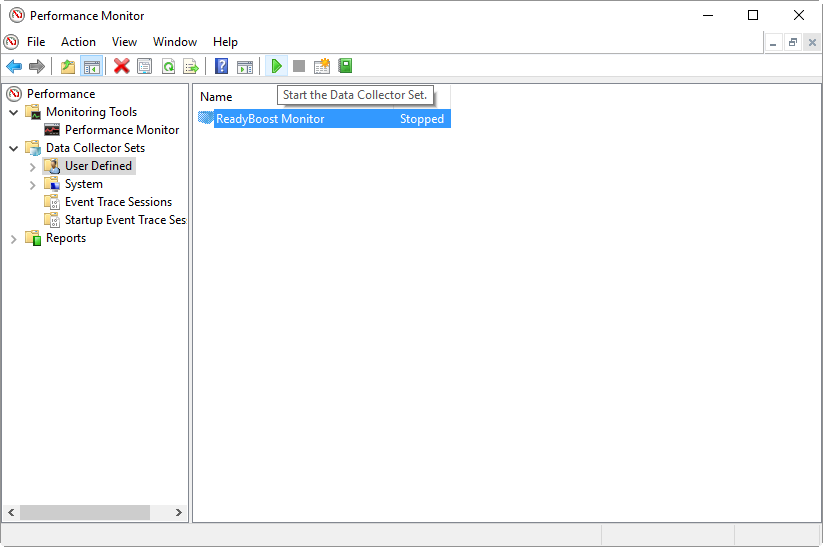The image size is (823, 547).
Task: Click the red Delete icon
Action: point(122,67)
